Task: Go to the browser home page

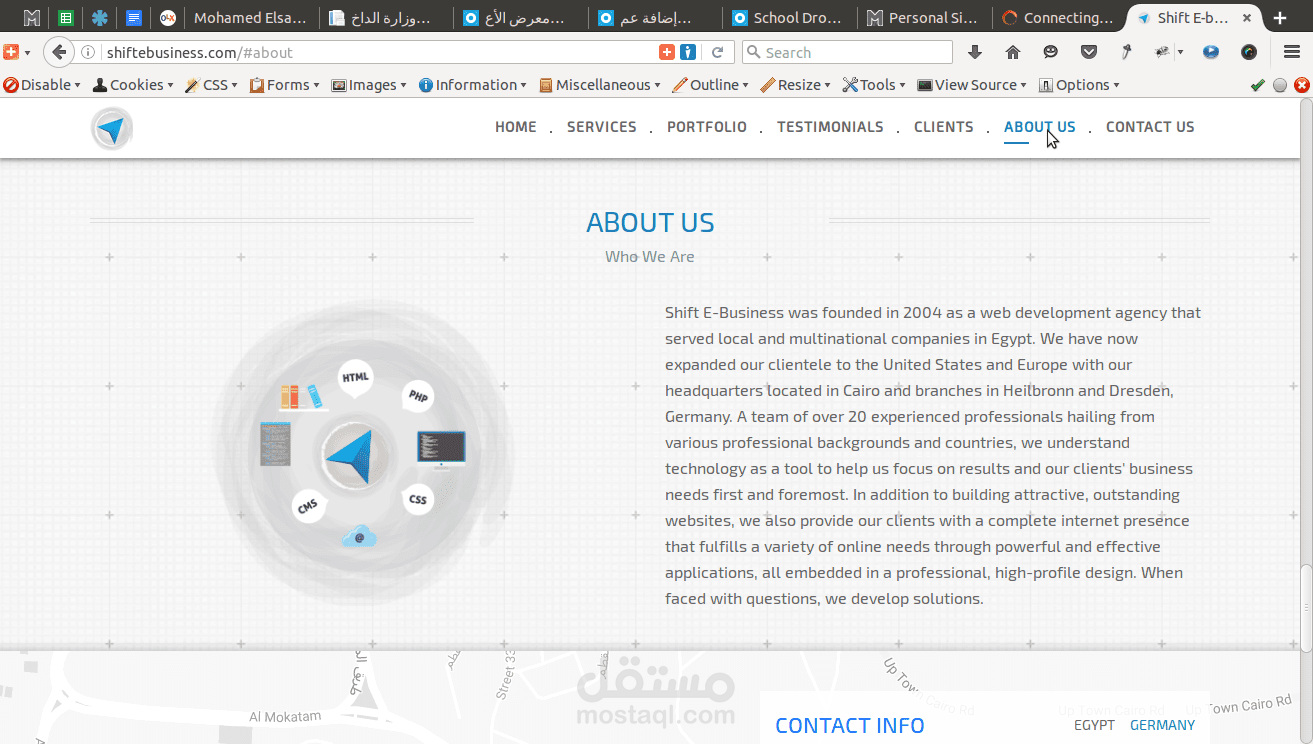Action: 1013,52
